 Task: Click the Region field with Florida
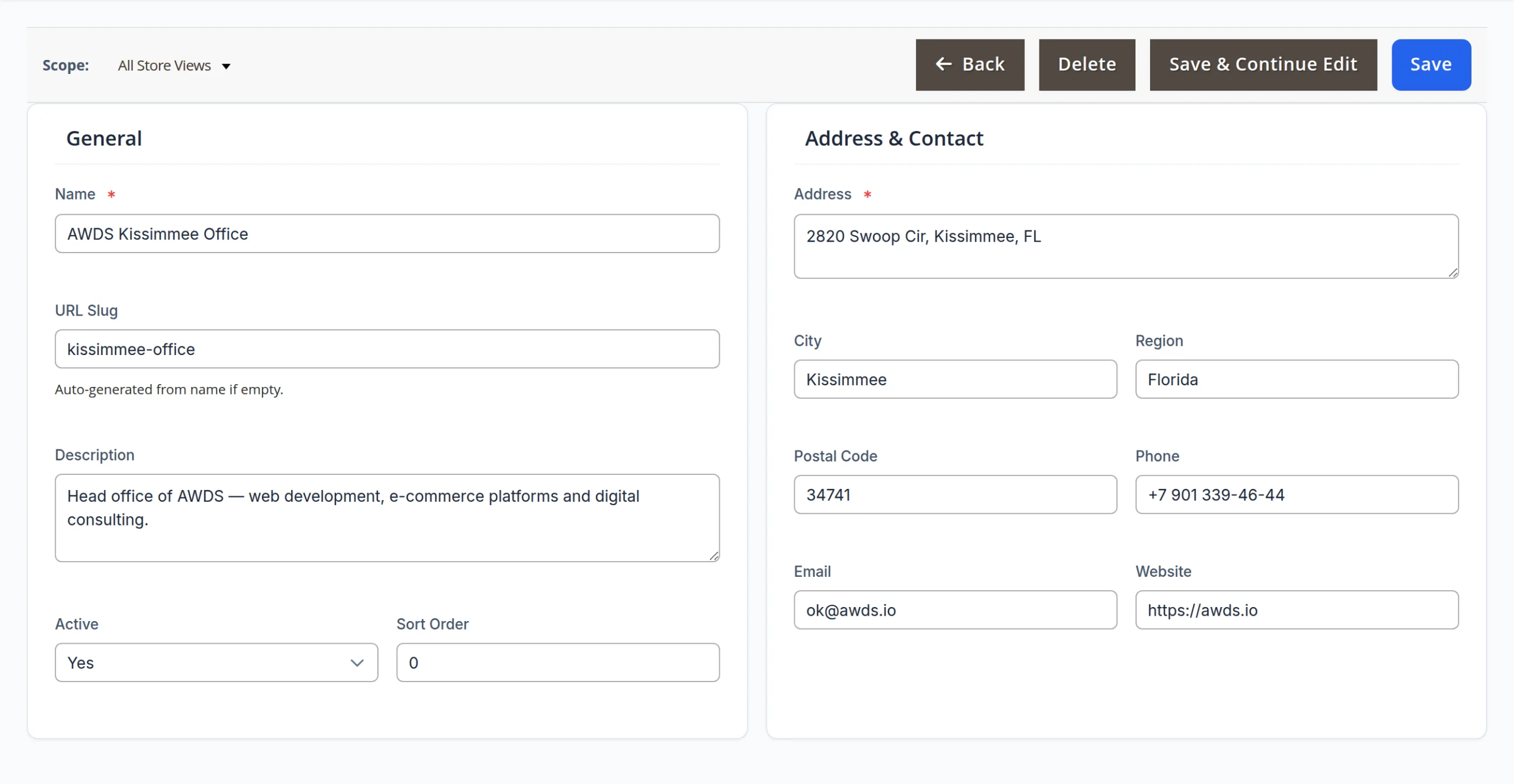[x=1297, y=379]
